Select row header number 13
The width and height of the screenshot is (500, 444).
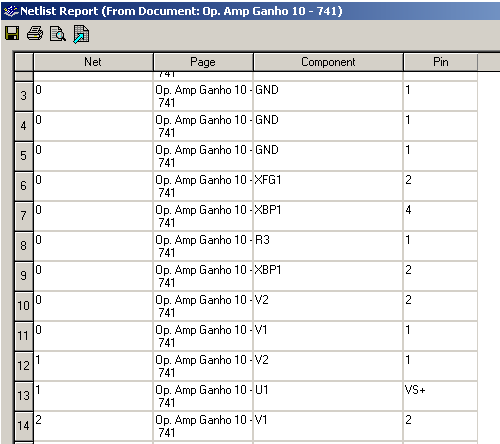pyautogui.click(x=24, y=396)
